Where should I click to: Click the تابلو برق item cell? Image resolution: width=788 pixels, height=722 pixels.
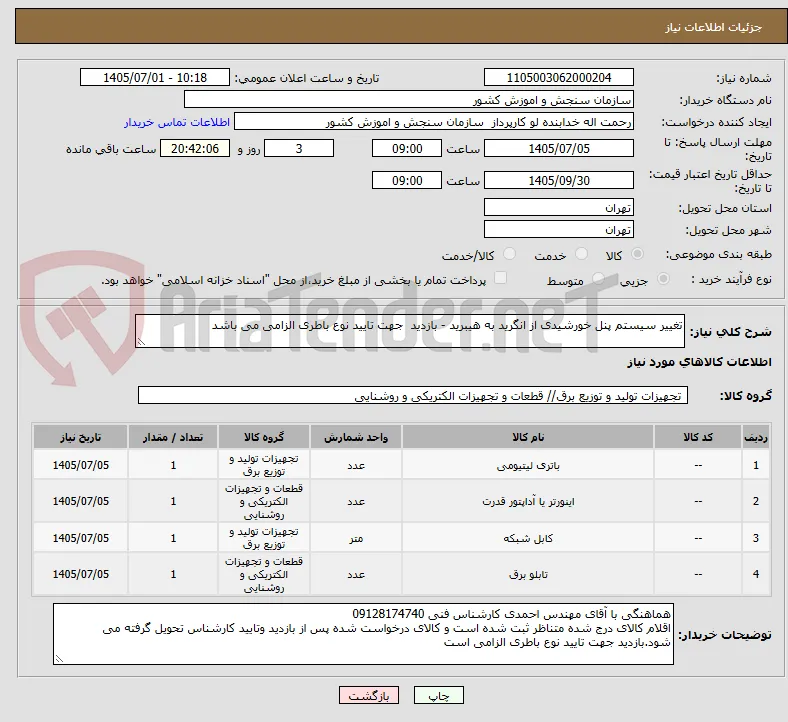pyautogui.click(x=528, y=574)
